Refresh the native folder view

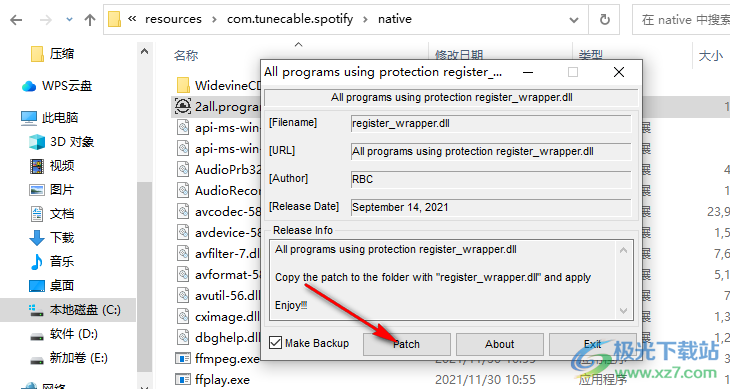(604, 20)
